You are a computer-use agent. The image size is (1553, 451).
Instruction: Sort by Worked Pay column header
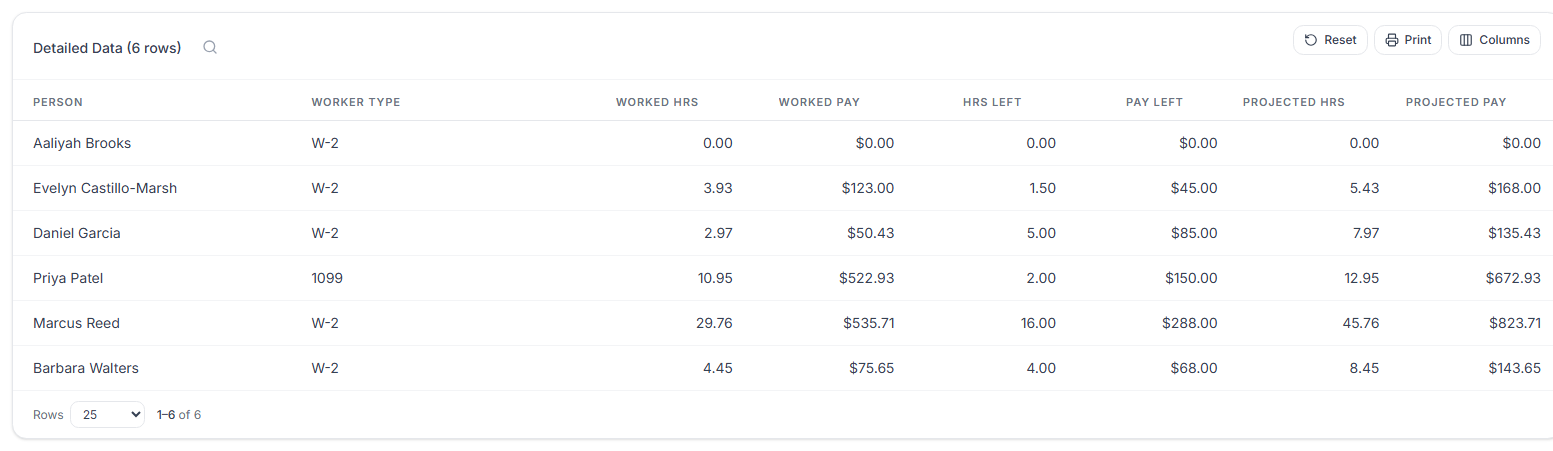coord(819,102)
